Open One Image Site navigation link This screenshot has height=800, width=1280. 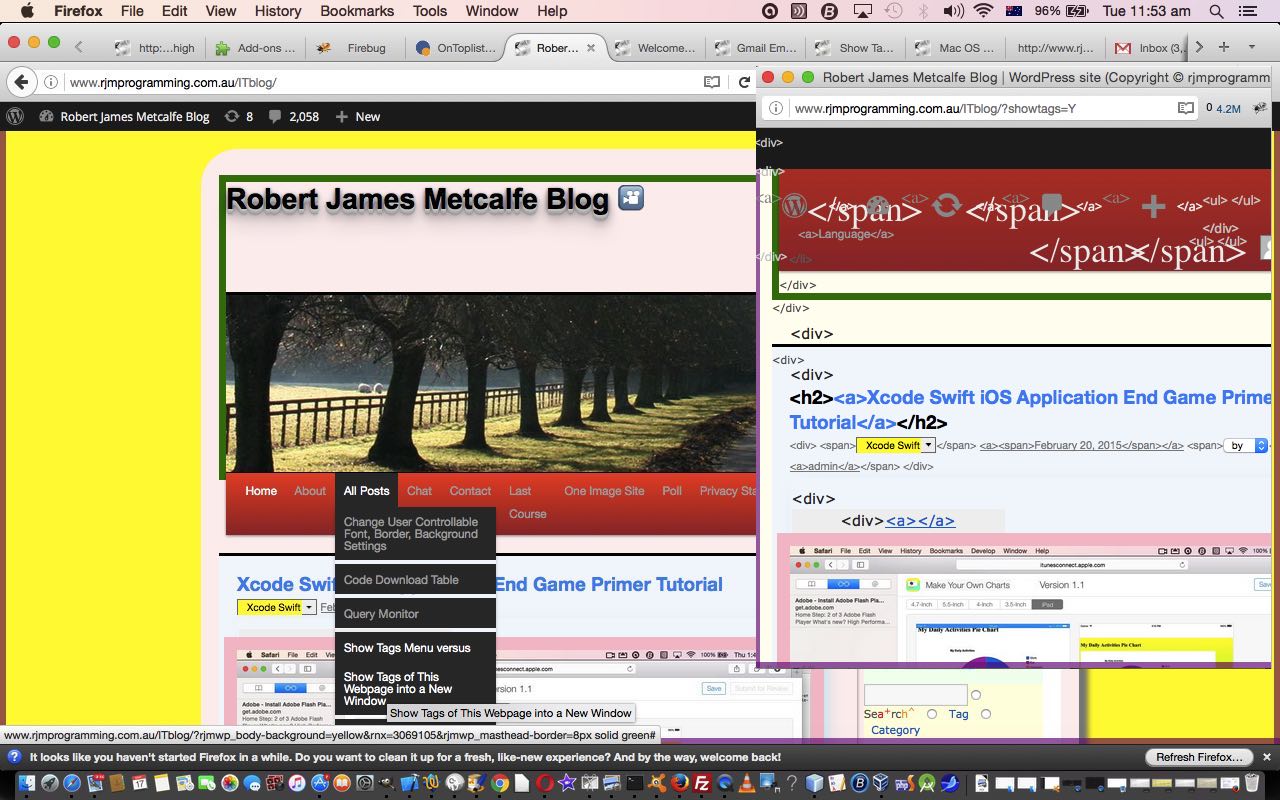pos(604,491)
